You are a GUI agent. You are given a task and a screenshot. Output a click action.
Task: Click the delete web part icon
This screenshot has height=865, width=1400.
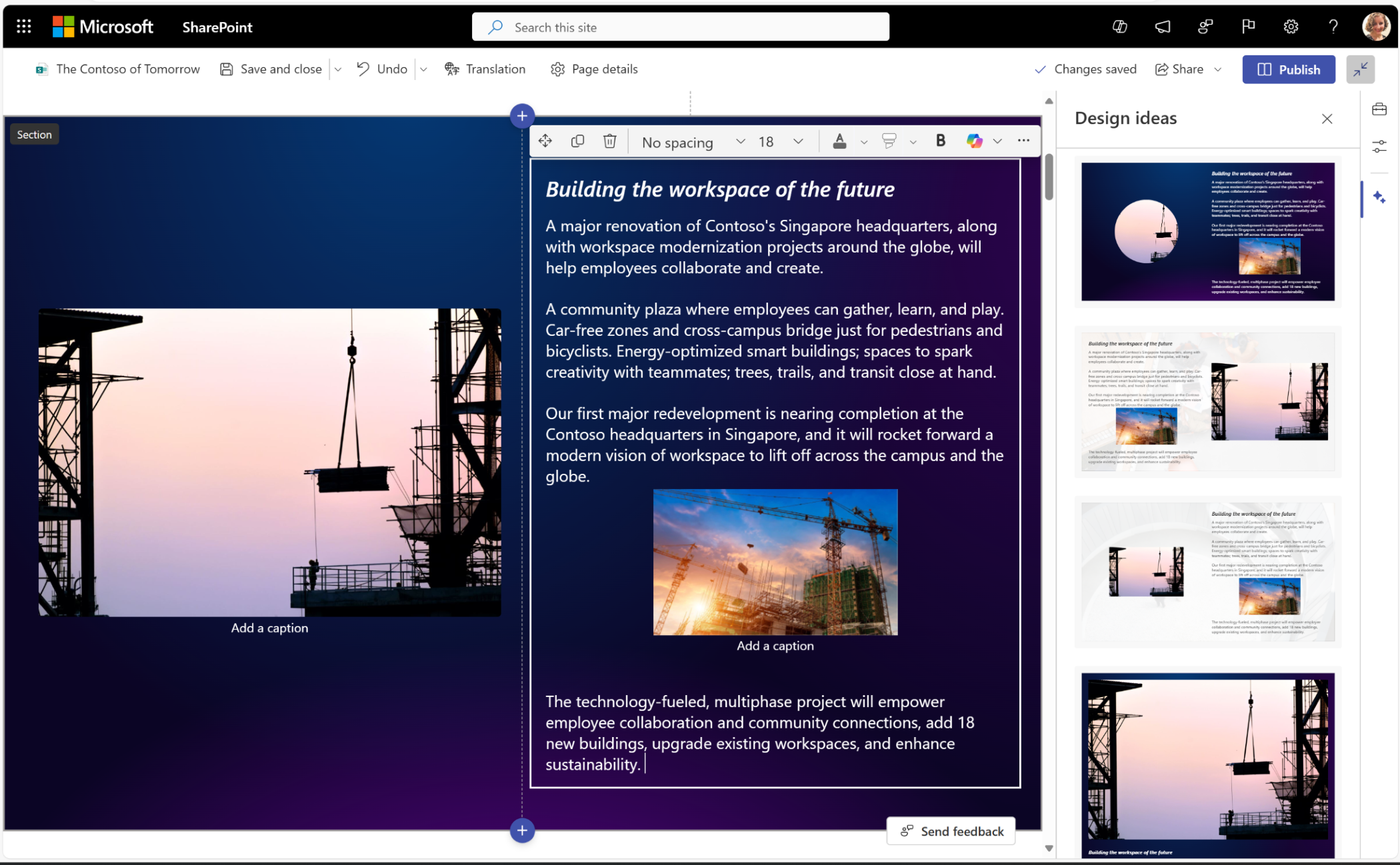[610, 140]
